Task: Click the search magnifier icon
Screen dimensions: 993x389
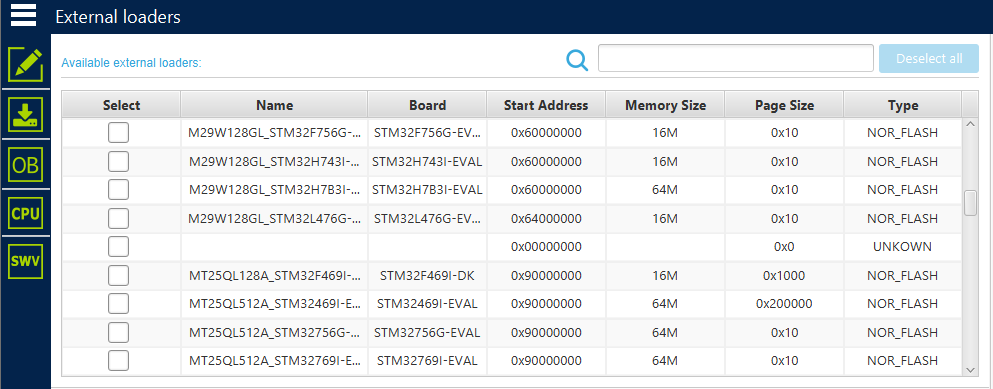Action: click(x=577, y=60)
